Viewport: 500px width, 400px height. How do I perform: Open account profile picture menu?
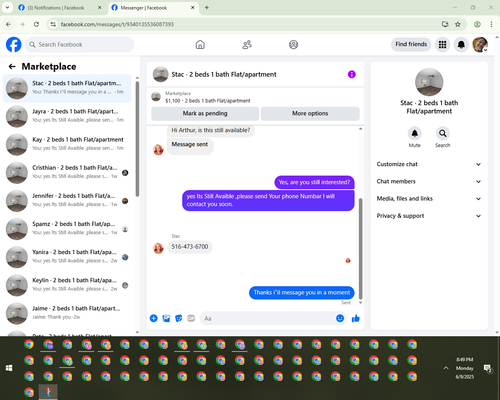[480, 45]
